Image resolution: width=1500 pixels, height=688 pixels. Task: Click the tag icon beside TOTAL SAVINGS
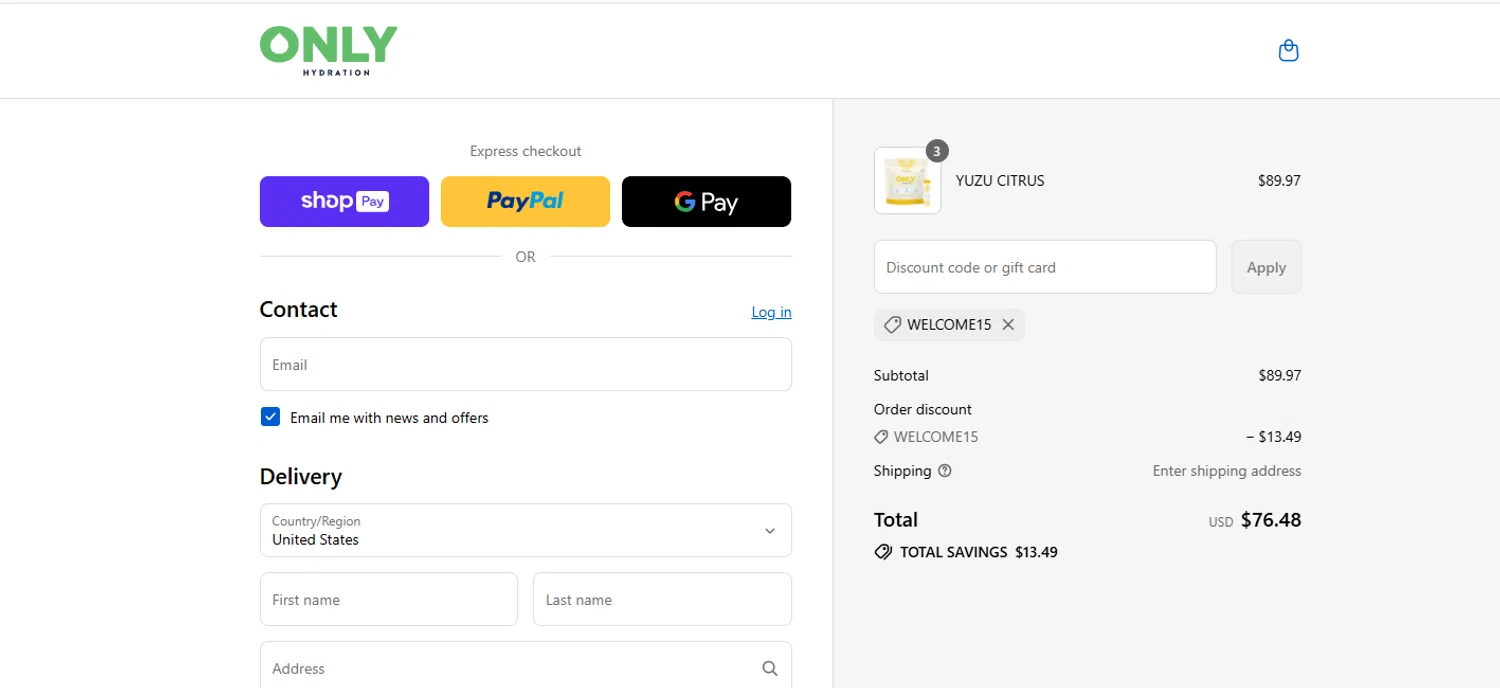pyautogui.click(x=883, y=552)
